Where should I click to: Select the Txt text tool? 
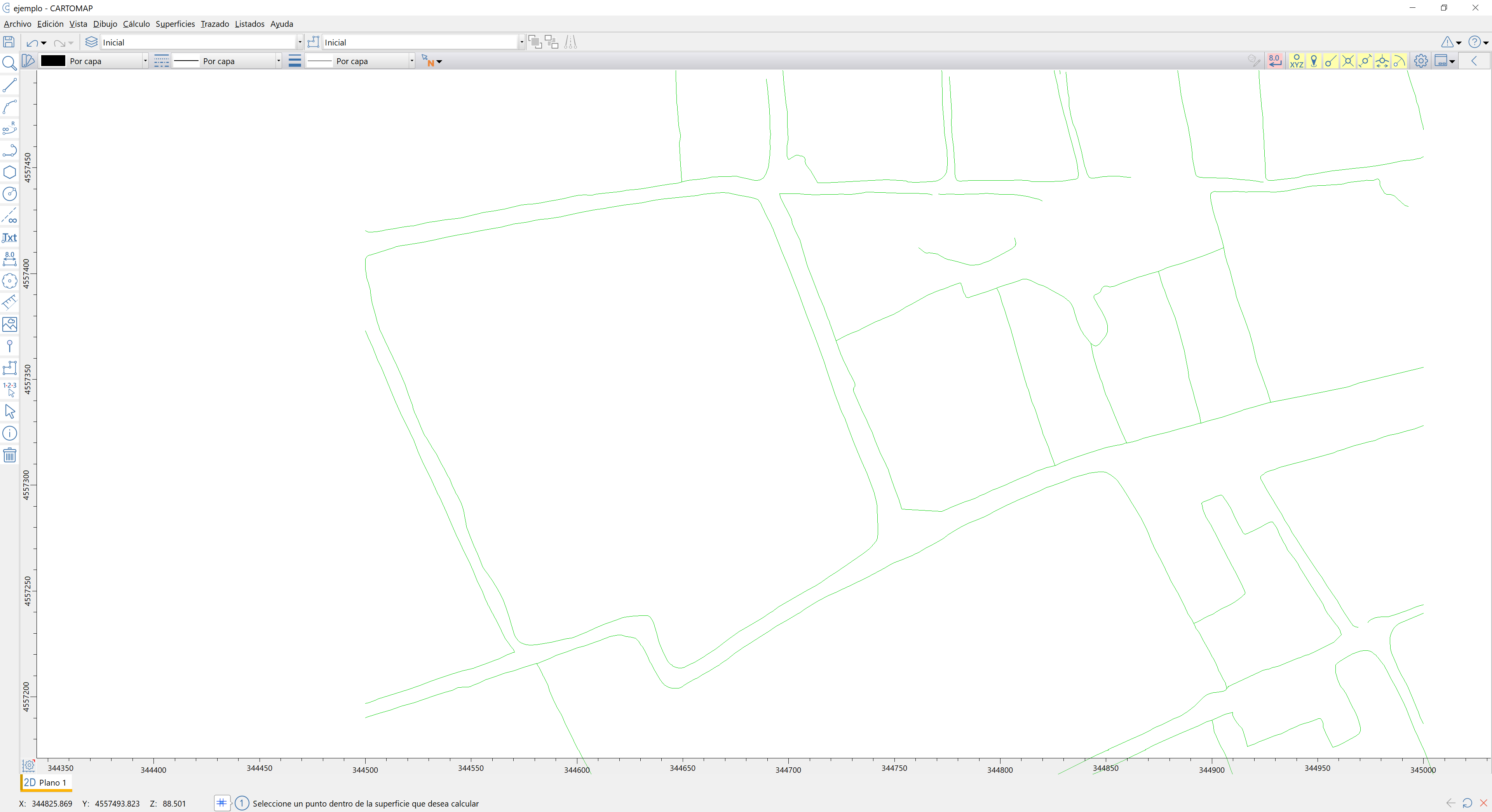(x=9, y=237)
